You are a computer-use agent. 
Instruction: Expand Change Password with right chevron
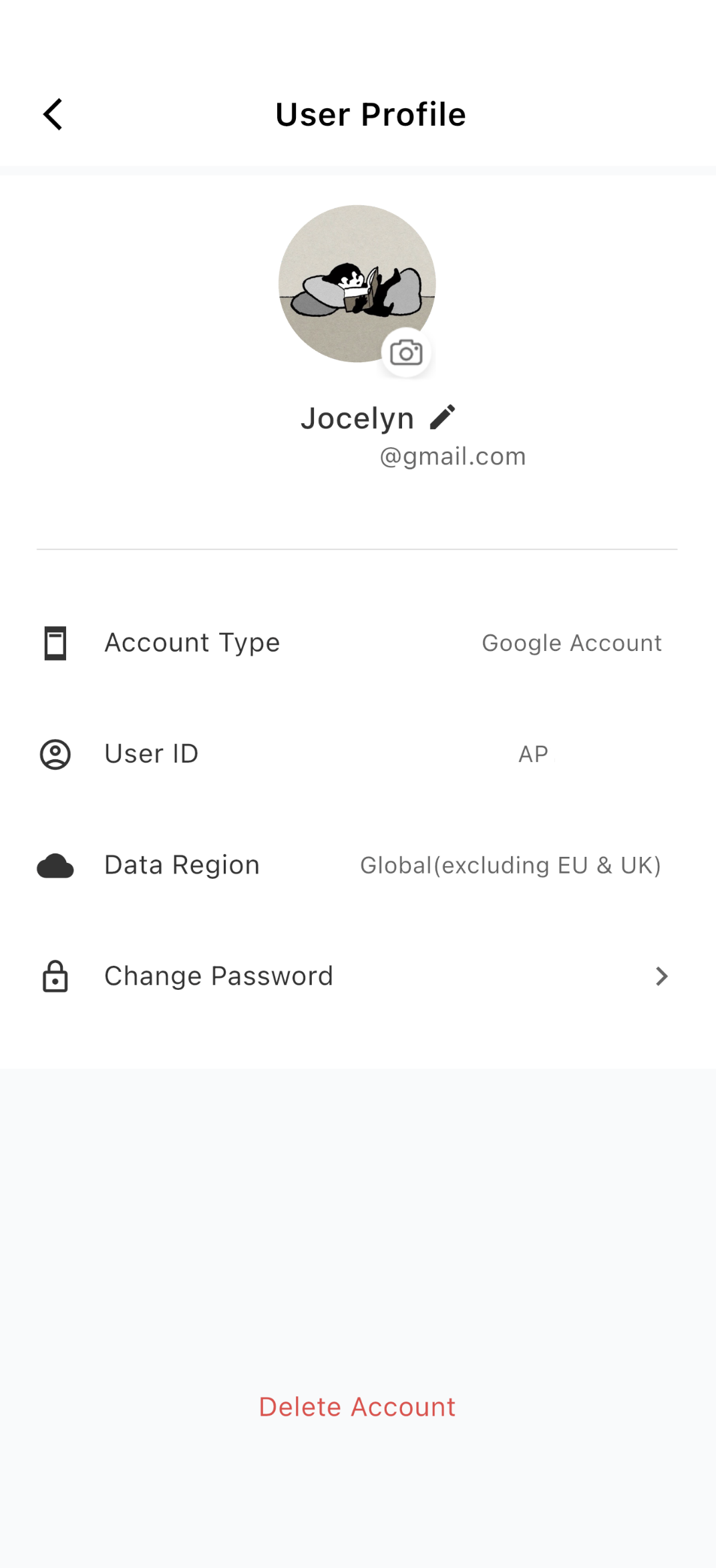click(x=661, y=976)
